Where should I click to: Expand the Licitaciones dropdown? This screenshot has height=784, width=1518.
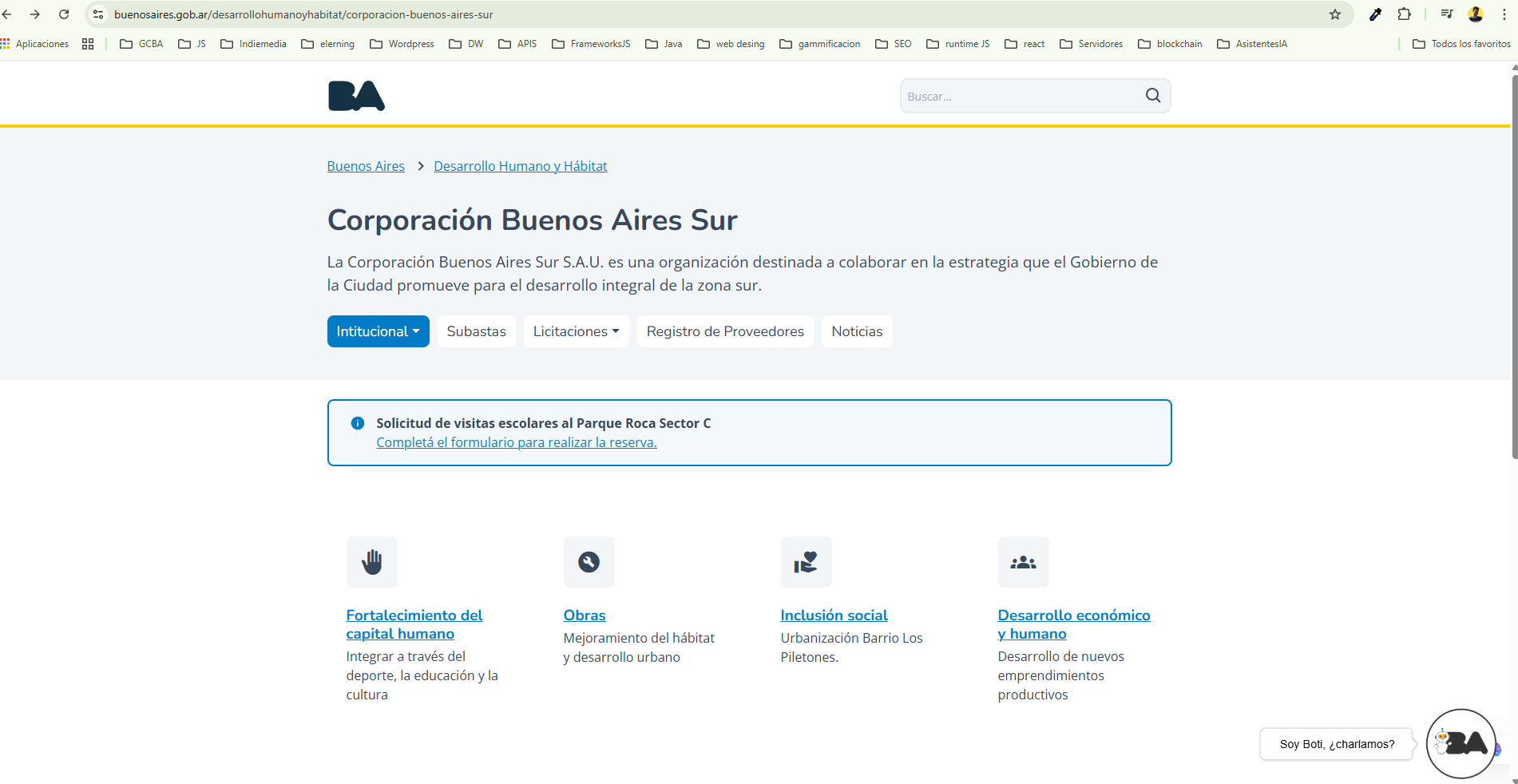click(x=576, y=331)
